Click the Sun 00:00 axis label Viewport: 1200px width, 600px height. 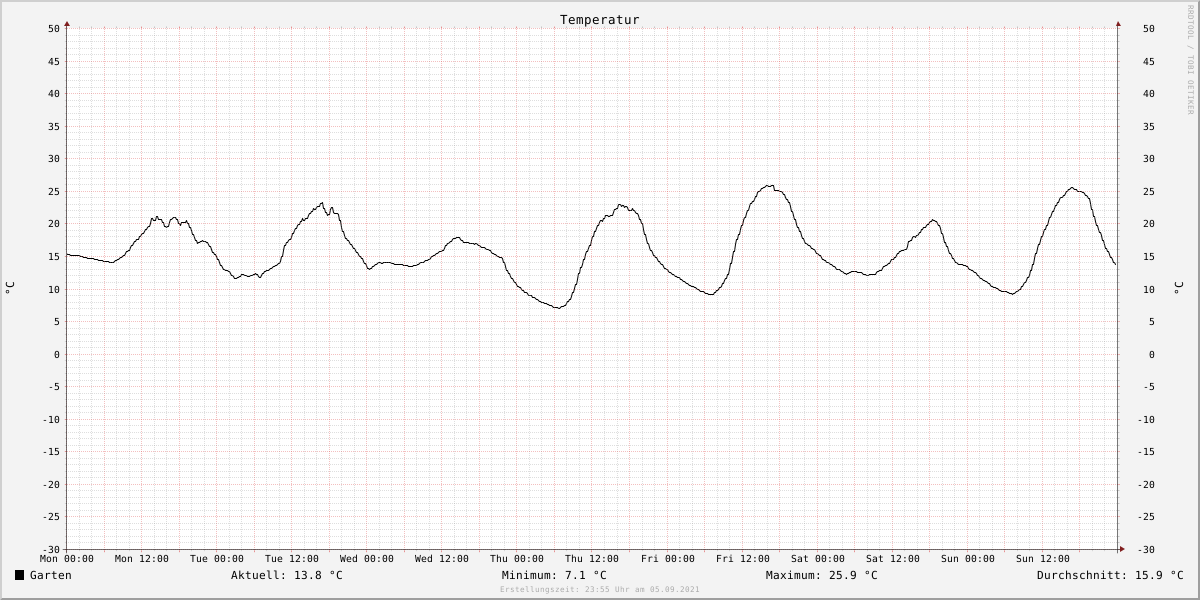coord(968,559)
